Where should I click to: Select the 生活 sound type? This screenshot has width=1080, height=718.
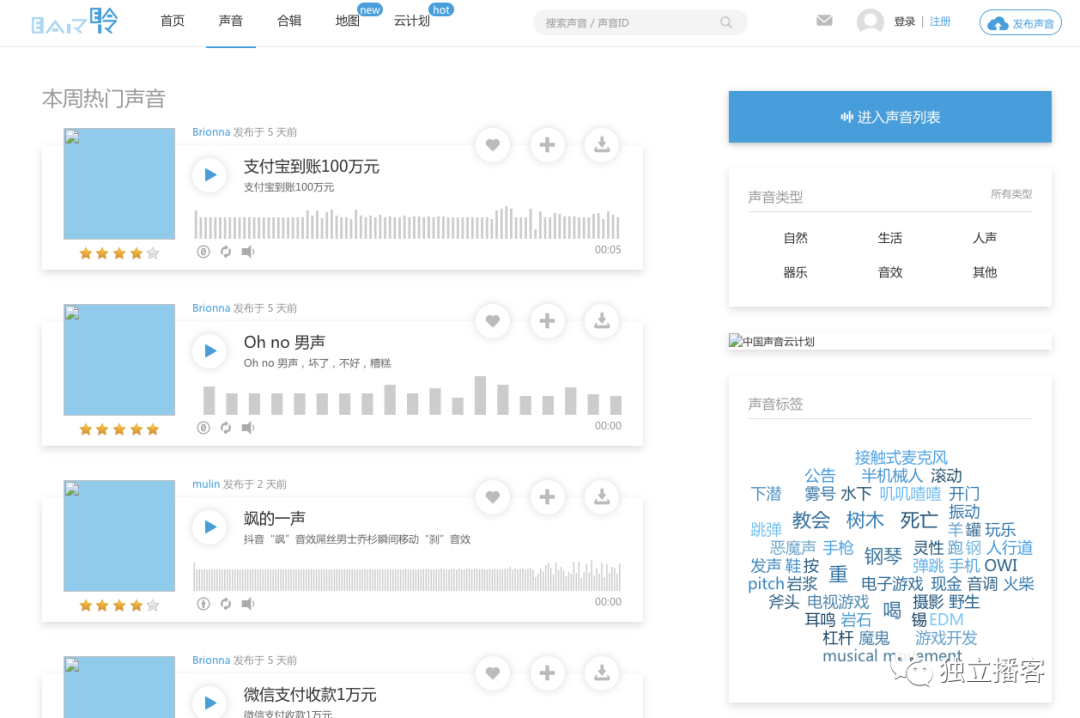(x=890, y=238)
